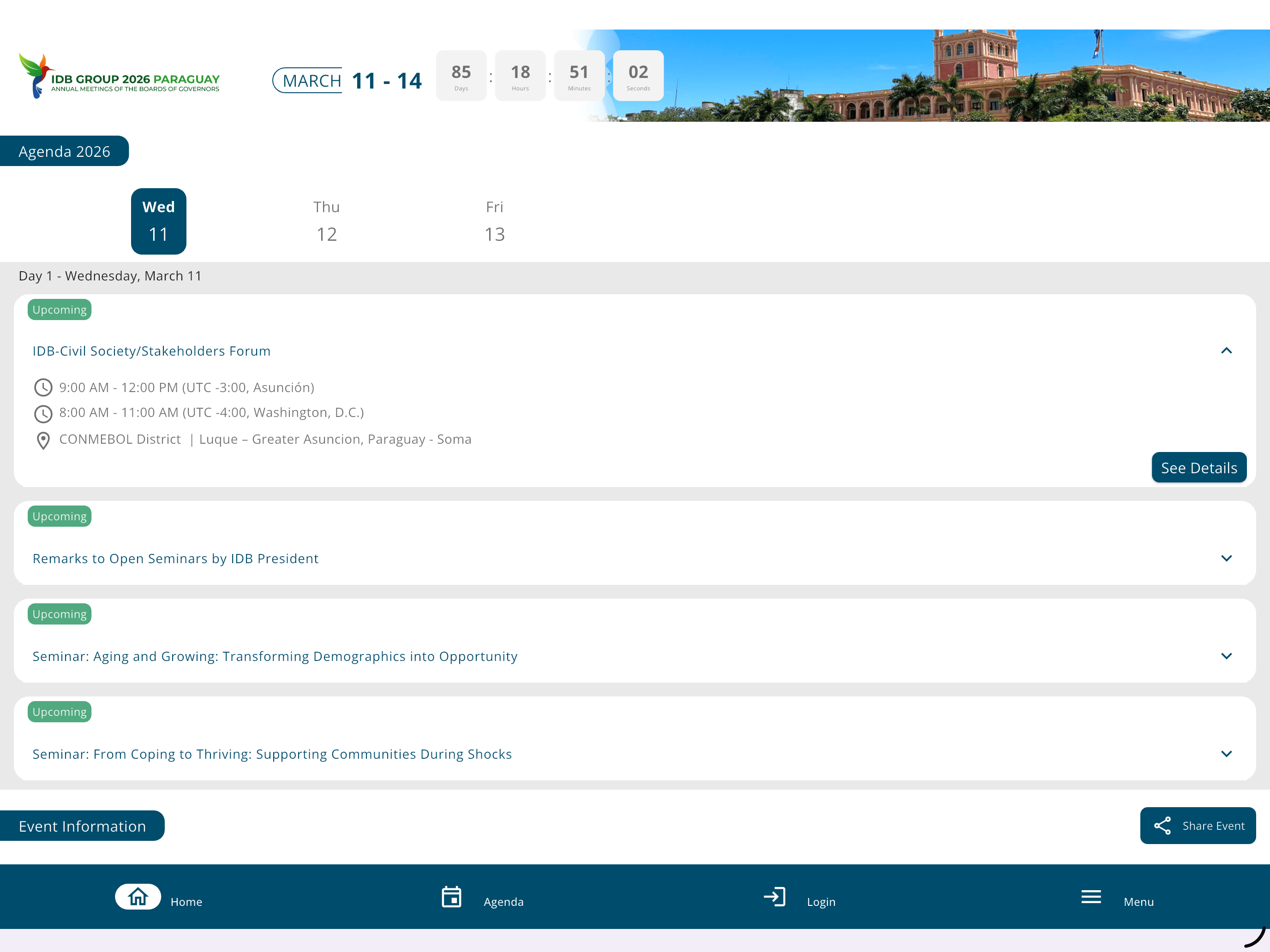Click the Upcoming badge on Stakeholders Forum
Image resolution: width=1270 pixels, height=952 pixels.
point(60,309)
